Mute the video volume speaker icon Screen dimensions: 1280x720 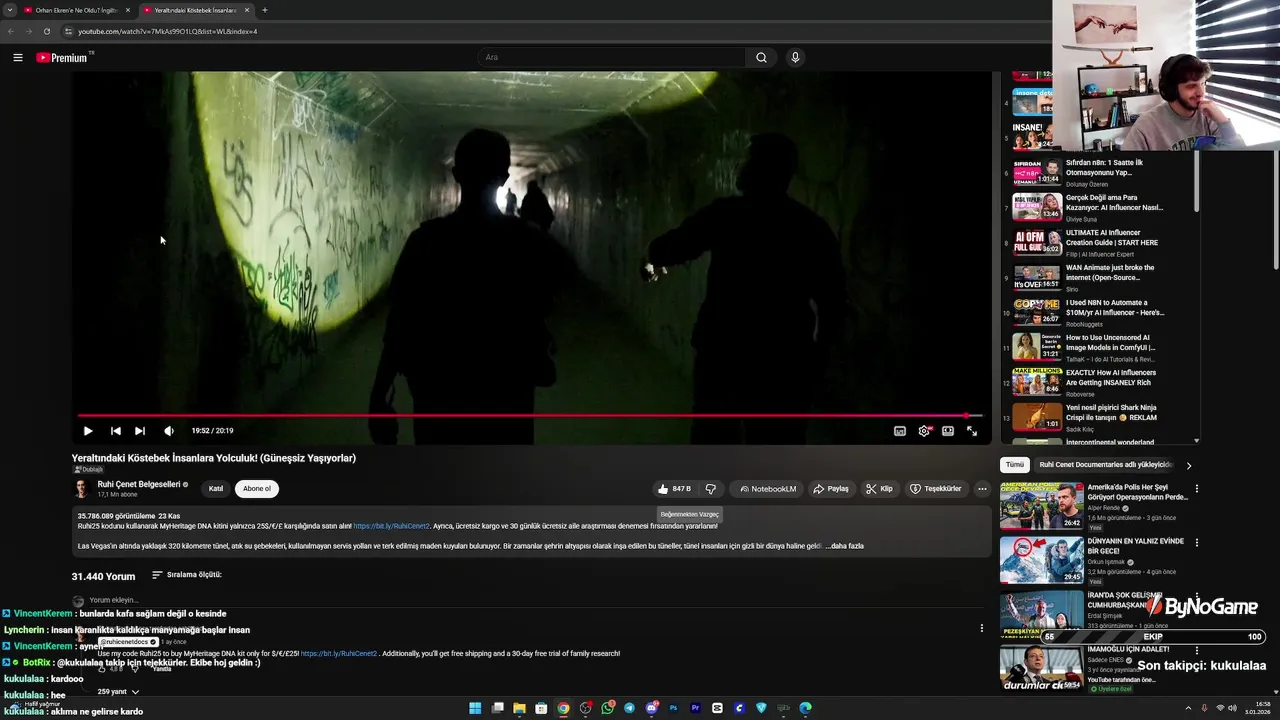pyautogui.click(x=169, y=431)
